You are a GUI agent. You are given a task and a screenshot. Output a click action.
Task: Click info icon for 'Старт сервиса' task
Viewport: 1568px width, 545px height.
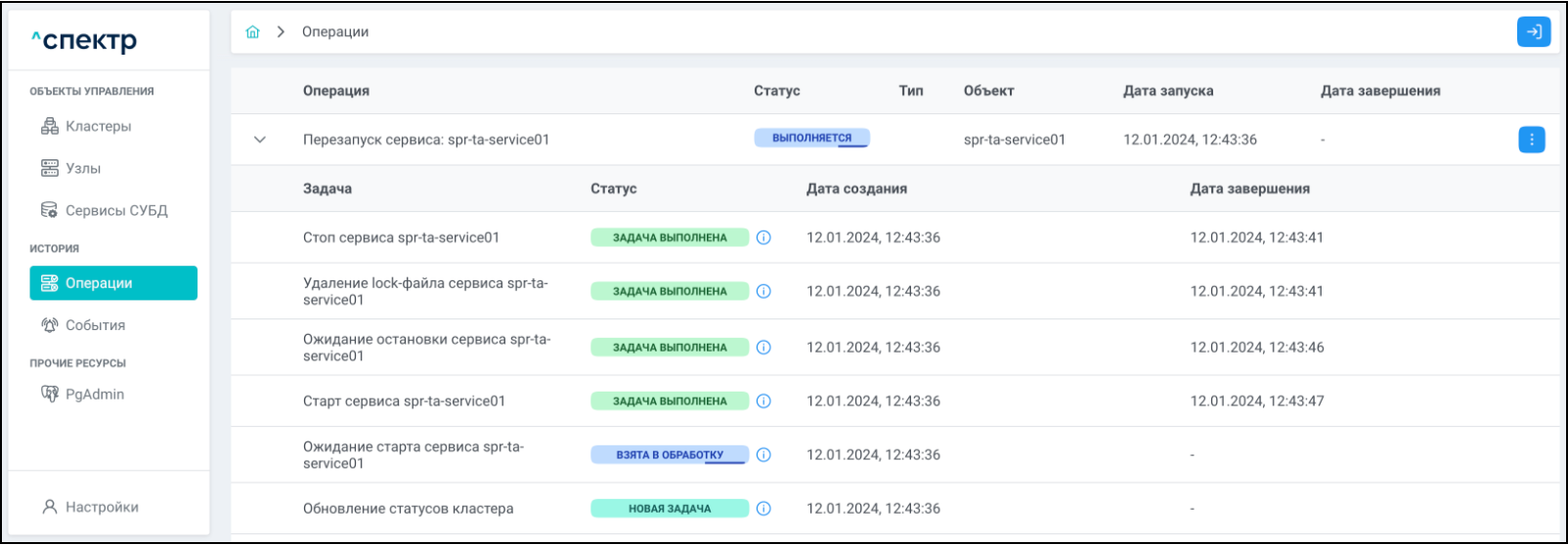[x=764, y=400]
